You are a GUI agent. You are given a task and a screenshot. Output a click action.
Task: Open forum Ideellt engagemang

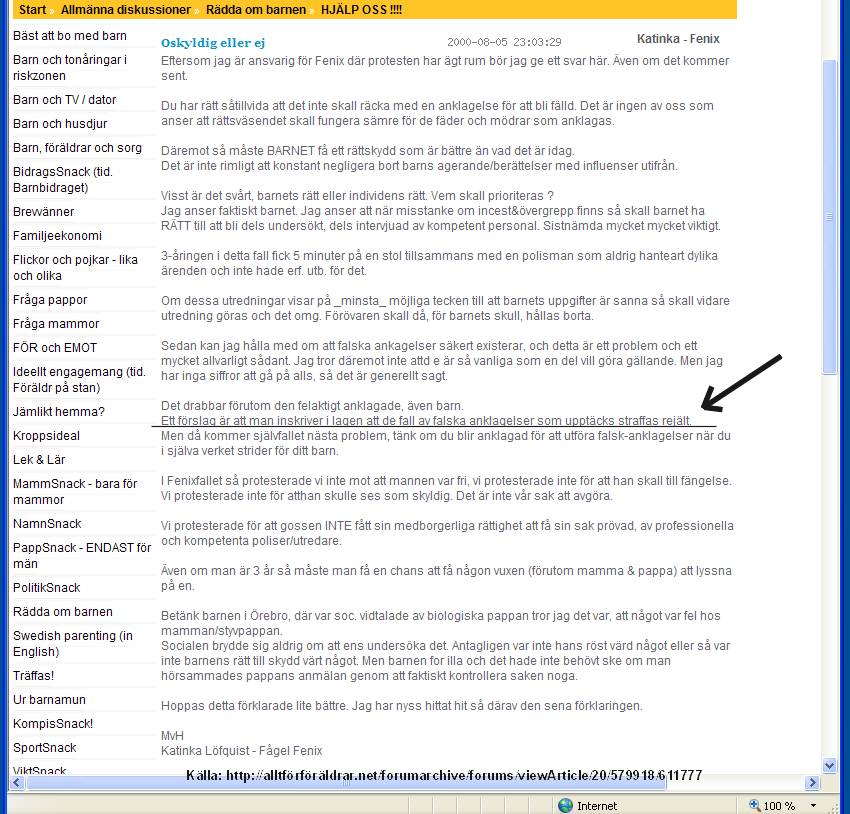click(80, 379)
